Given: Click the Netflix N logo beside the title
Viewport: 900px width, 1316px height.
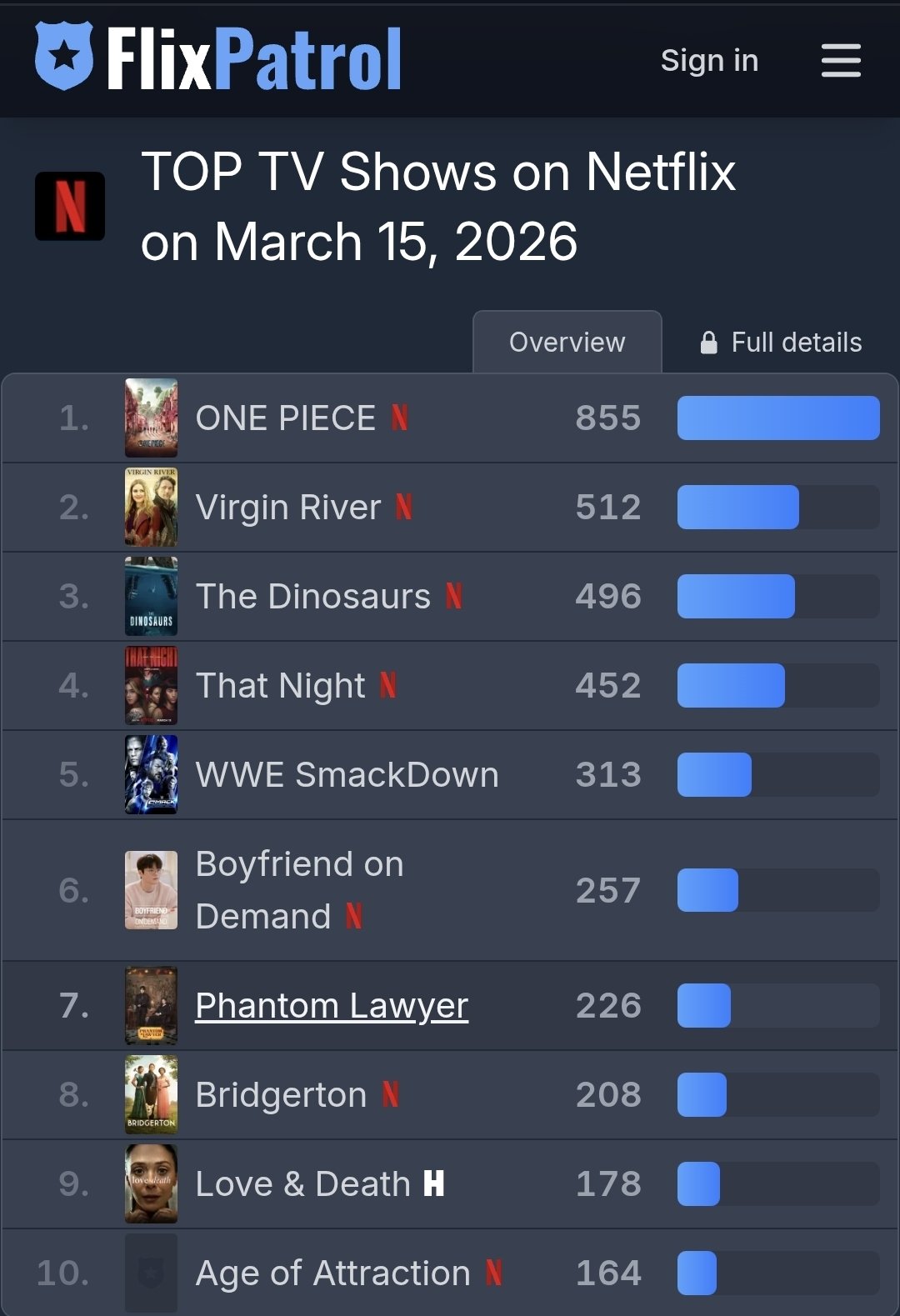Looking at the screenshot, I should (70, 206).
